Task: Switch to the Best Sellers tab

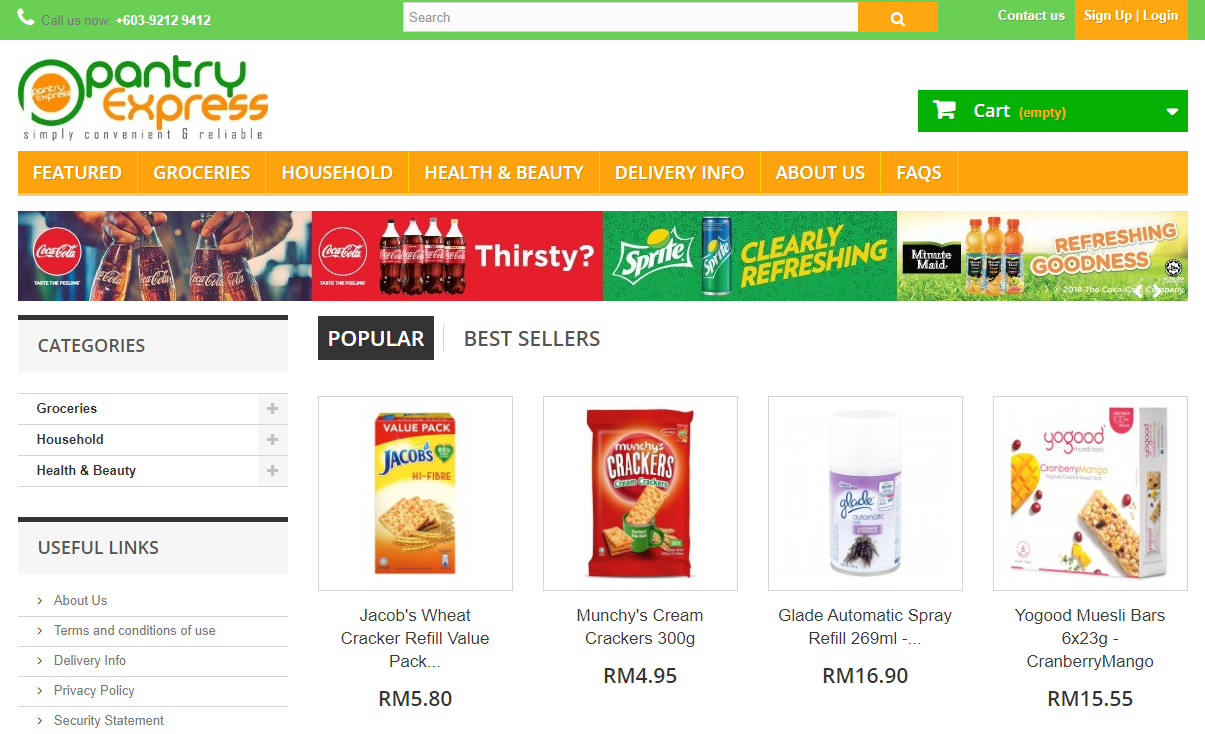Action: 532,338
